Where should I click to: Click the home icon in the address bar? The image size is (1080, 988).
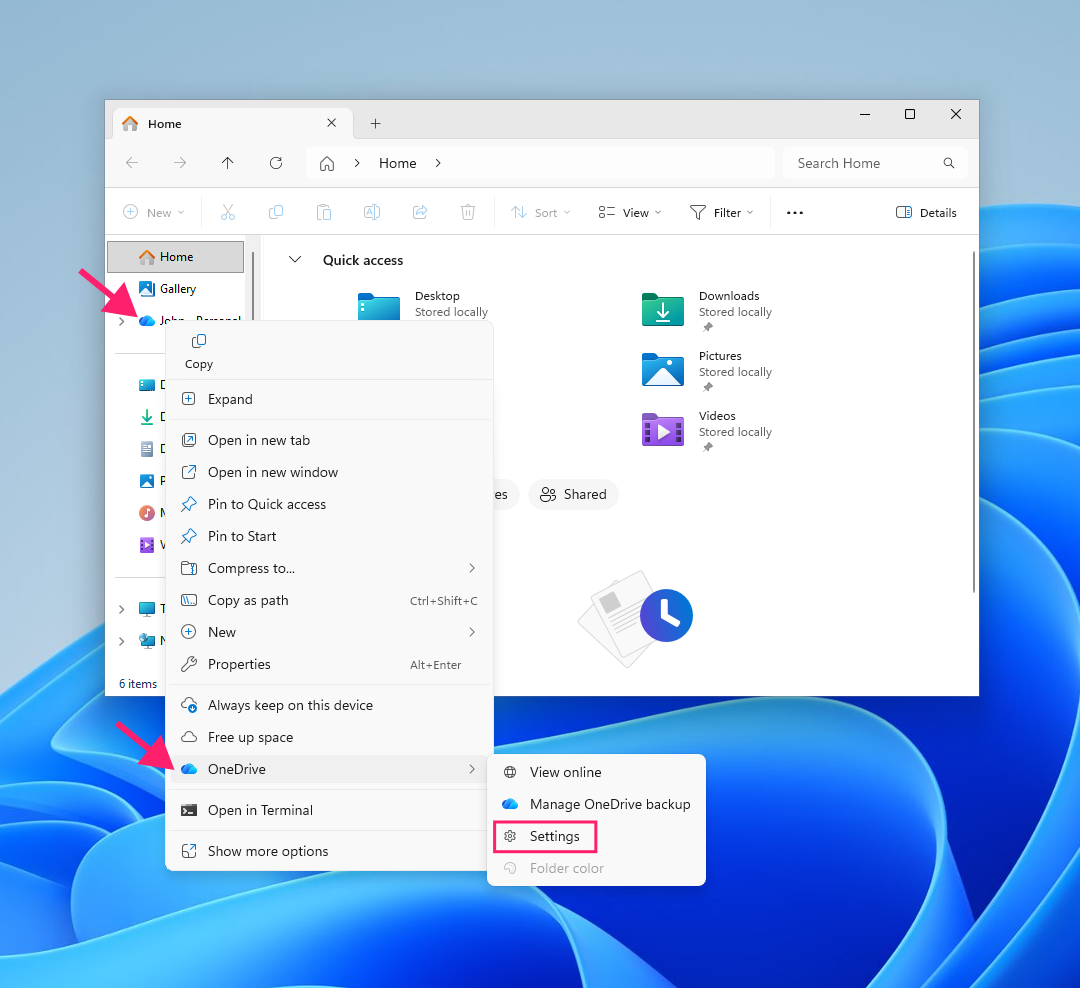pos(327,163)
